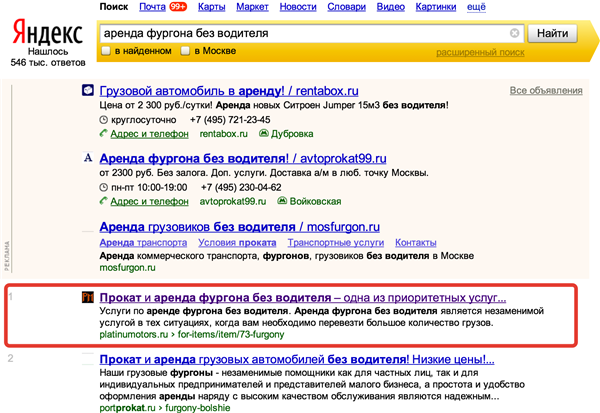The height and width of the screenshot is (413, 600).
Task: Click 'Адрес и телефон' in the avtoprokat99.ru ad
Action: [x=149, y=201]
